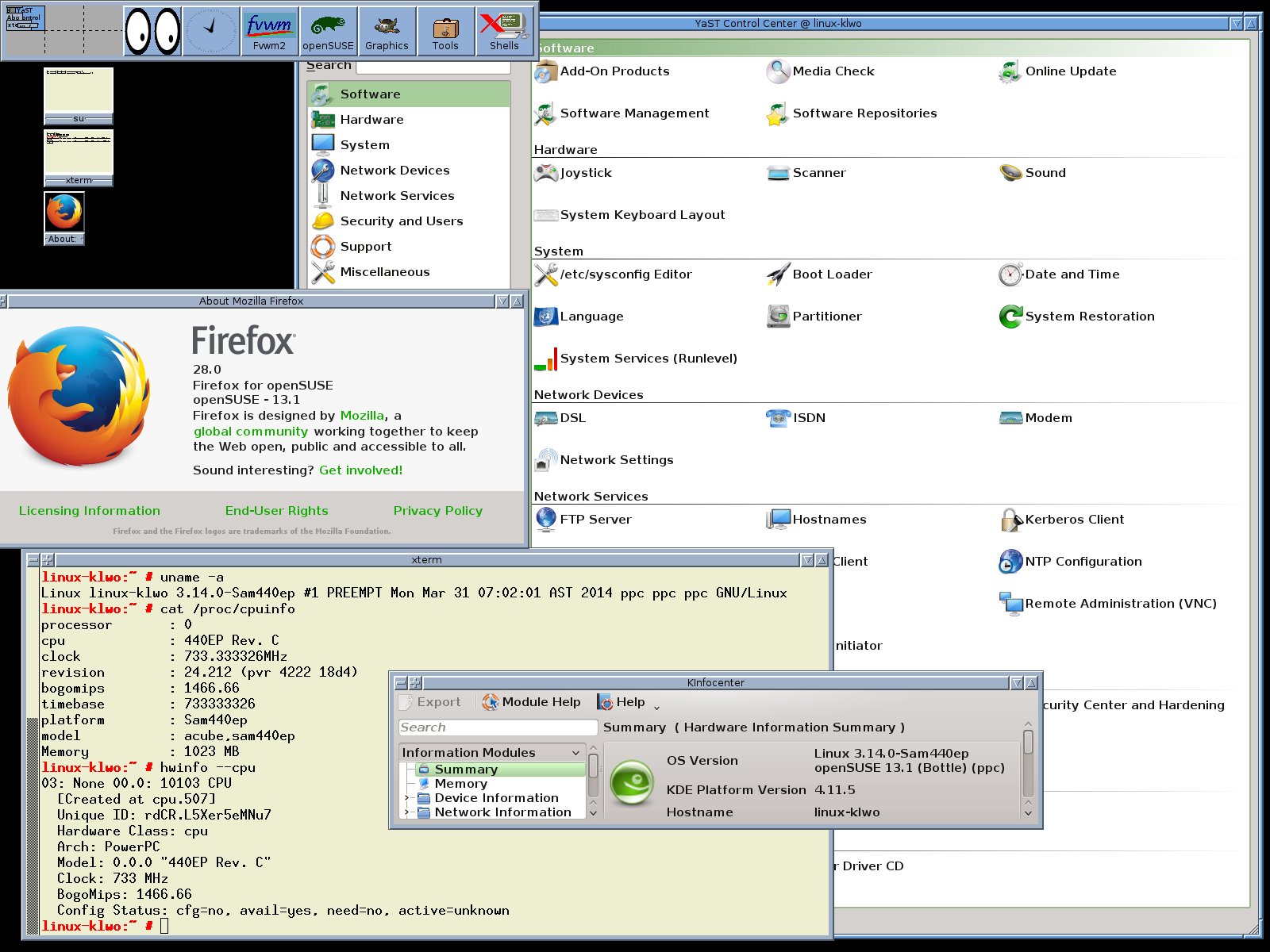Screen dimensions: 1270x952
Task: Open Software Management module
Action: pos(633,113)
